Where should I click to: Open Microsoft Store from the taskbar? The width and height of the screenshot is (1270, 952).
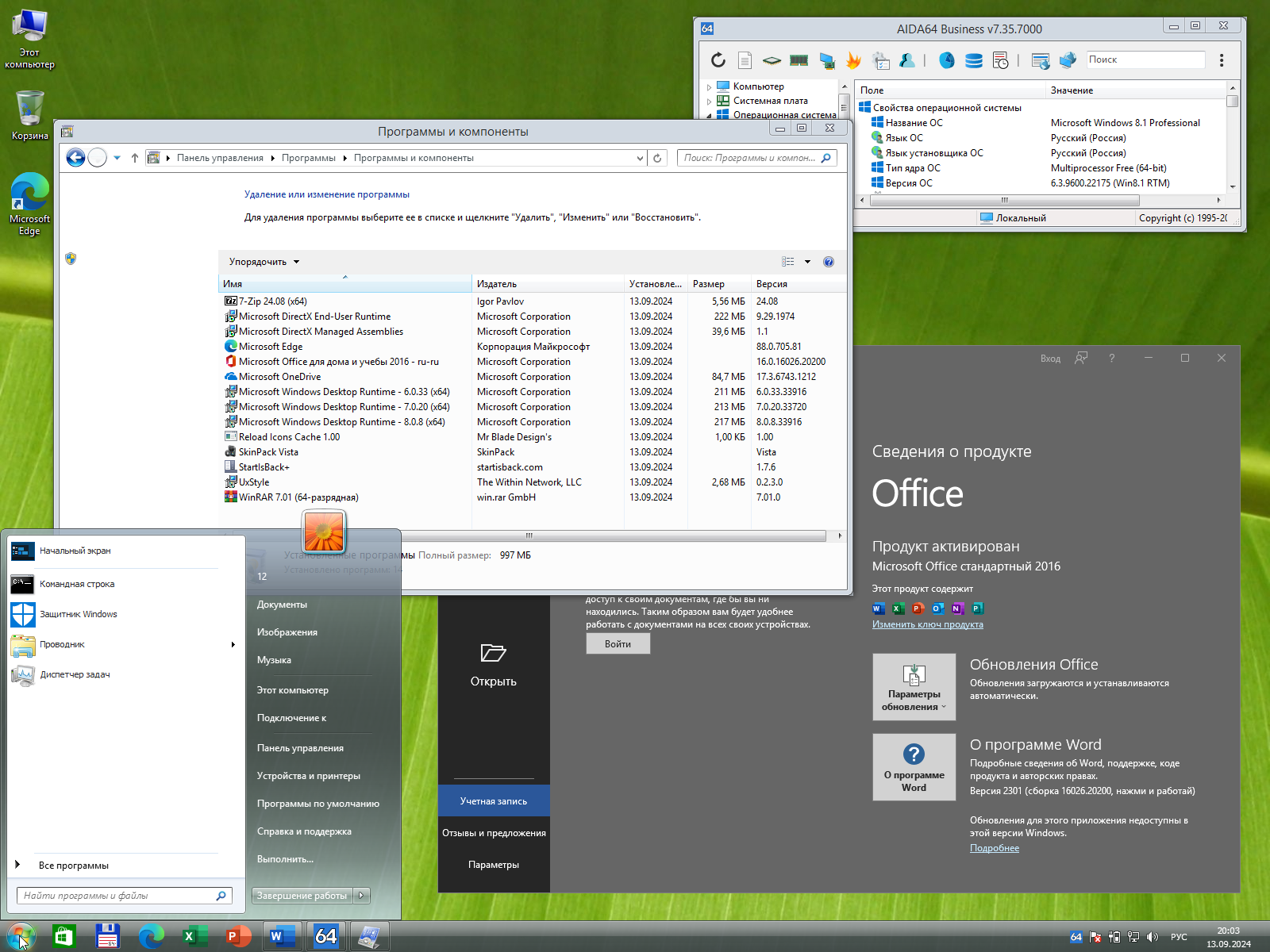click(x=63, y=936)
